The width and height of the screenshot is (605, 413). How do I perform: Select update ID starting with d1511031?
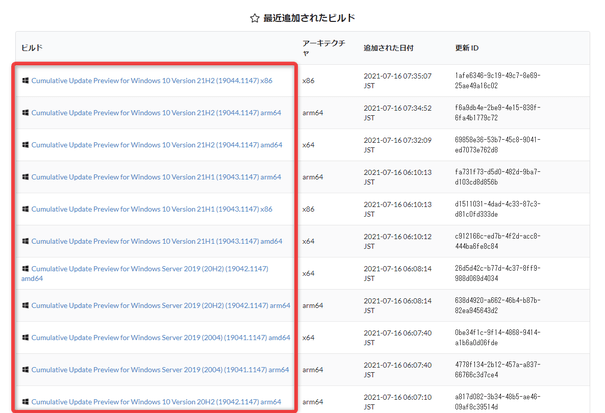(x=497, y=209)
